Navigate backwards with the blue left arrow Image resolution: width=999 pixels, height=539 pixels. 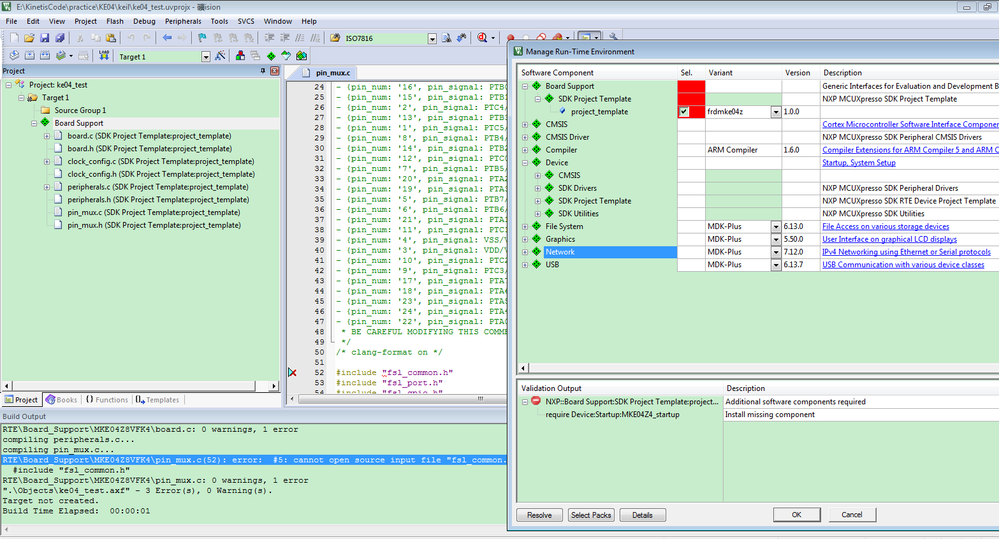tap(167, 38)
